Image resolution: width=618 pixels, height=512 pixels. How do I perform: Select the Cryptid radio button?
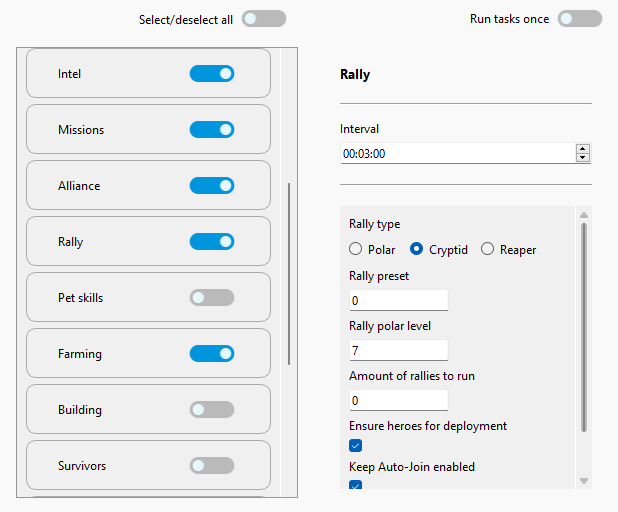[417, 250]
